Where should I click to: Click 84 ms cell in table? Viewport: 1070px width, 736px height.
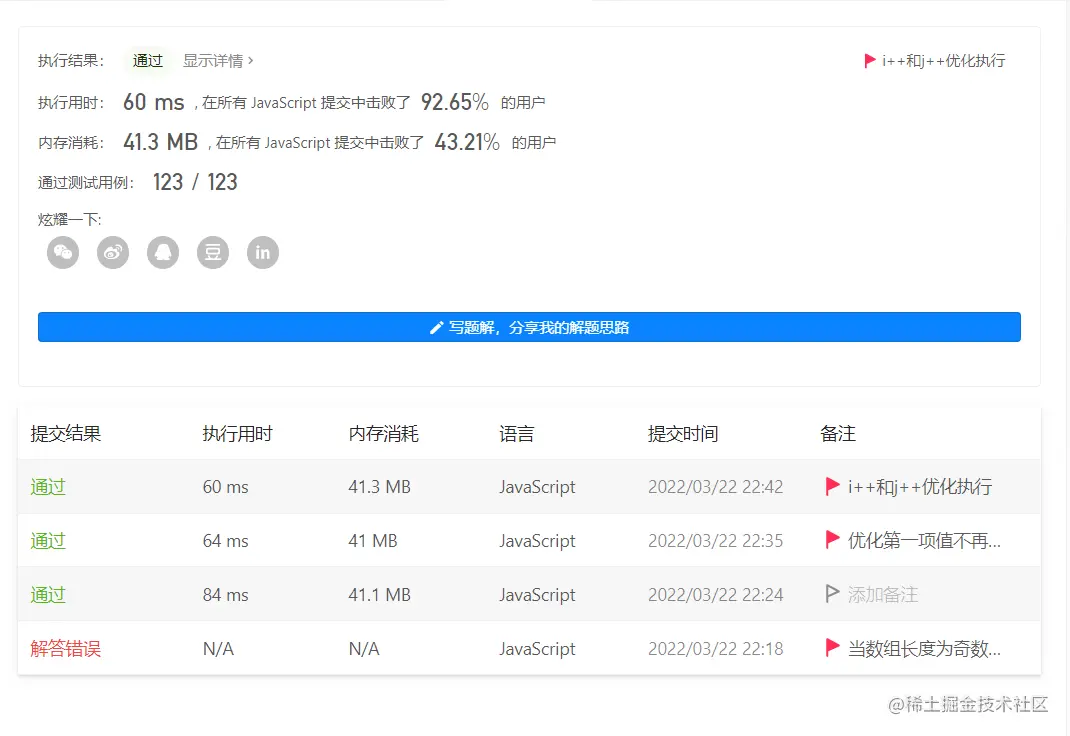[x=225, y=595]
